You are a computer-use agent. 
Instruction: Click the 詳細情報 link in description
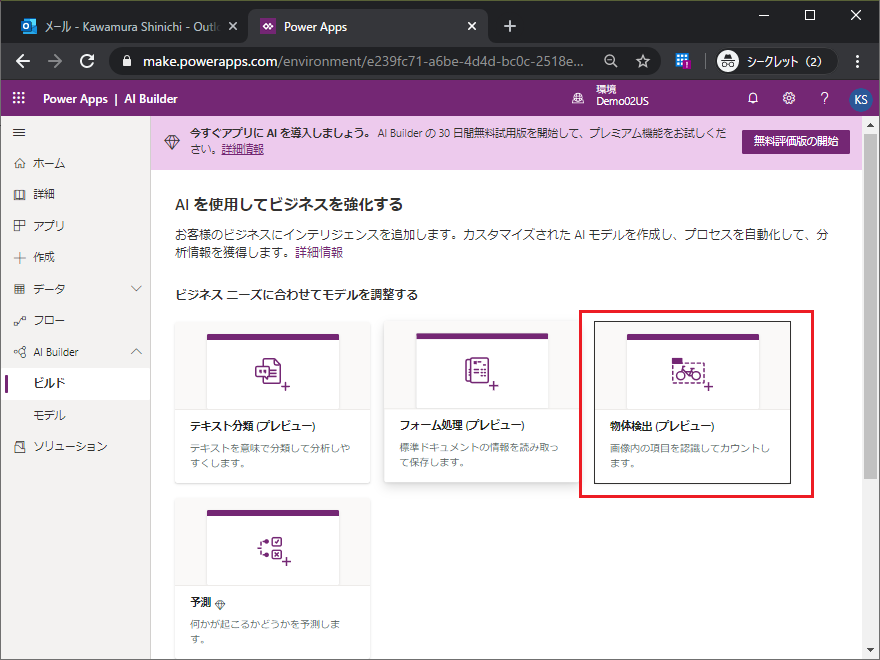(319, 253)
